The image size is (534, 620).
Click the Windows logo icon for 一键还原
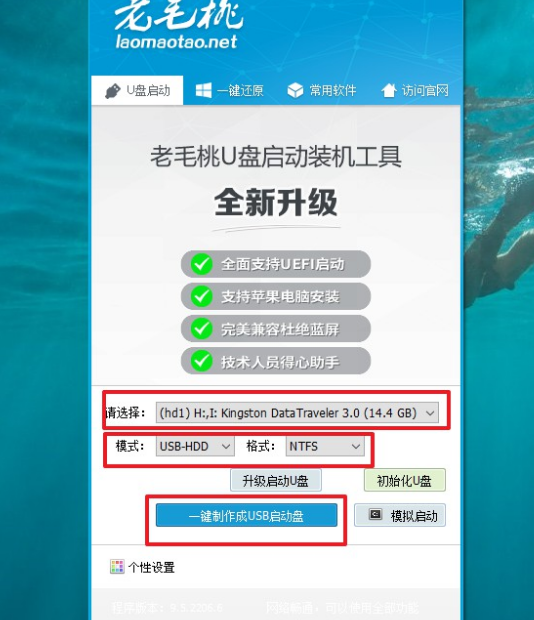(x=204, y=91)
